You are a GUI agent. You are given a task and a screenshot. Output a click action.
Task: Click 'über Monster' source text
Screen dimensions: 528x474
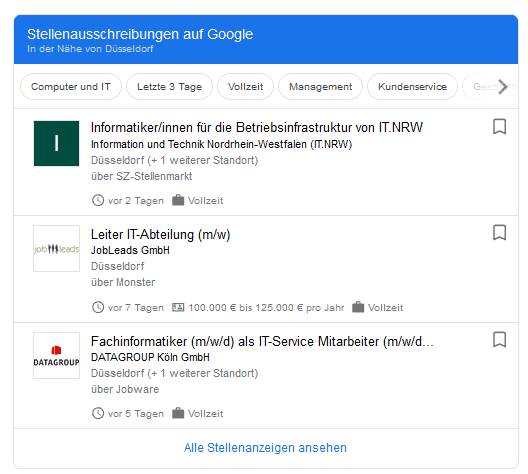(123, 282)
